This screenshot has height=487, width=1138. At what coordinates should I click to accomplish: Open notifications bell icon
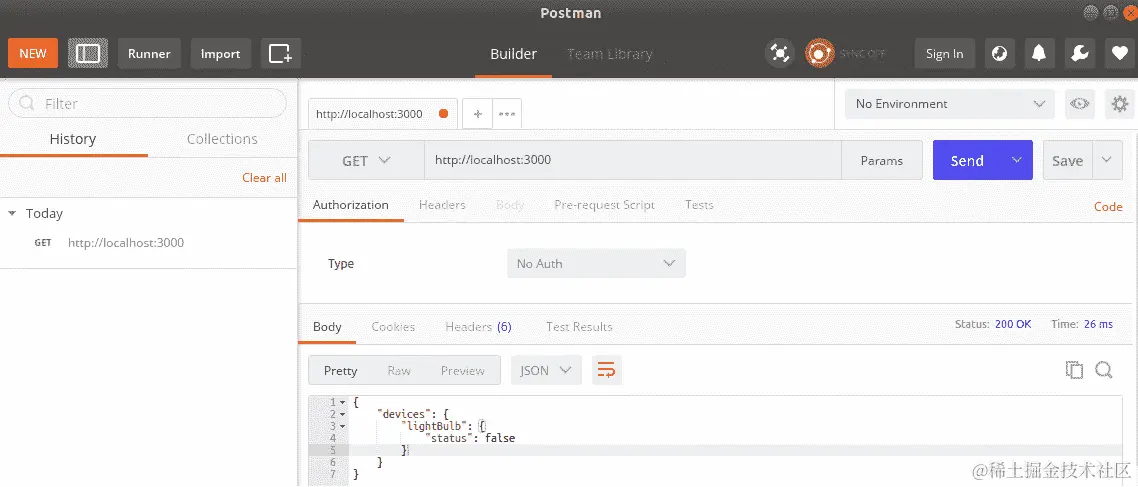[x=1039, y=54]
